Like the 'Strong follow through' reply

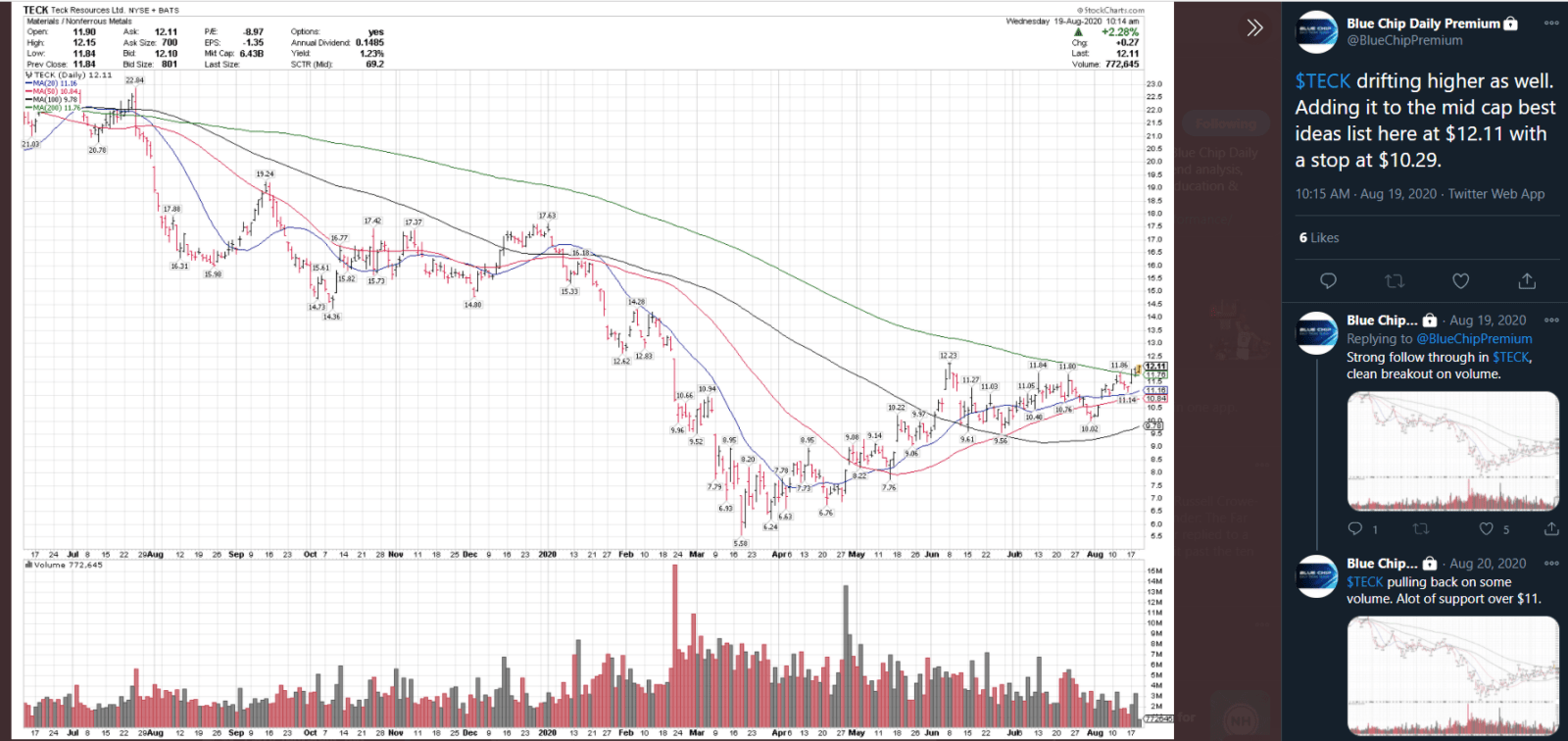pos(1486,528)
